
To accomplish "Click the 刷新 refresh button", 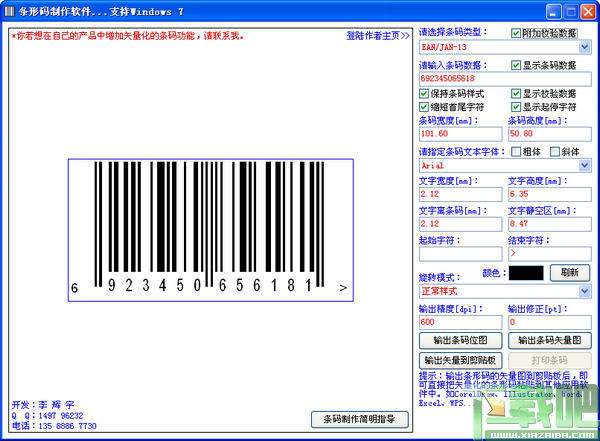I will pos(570,273).
